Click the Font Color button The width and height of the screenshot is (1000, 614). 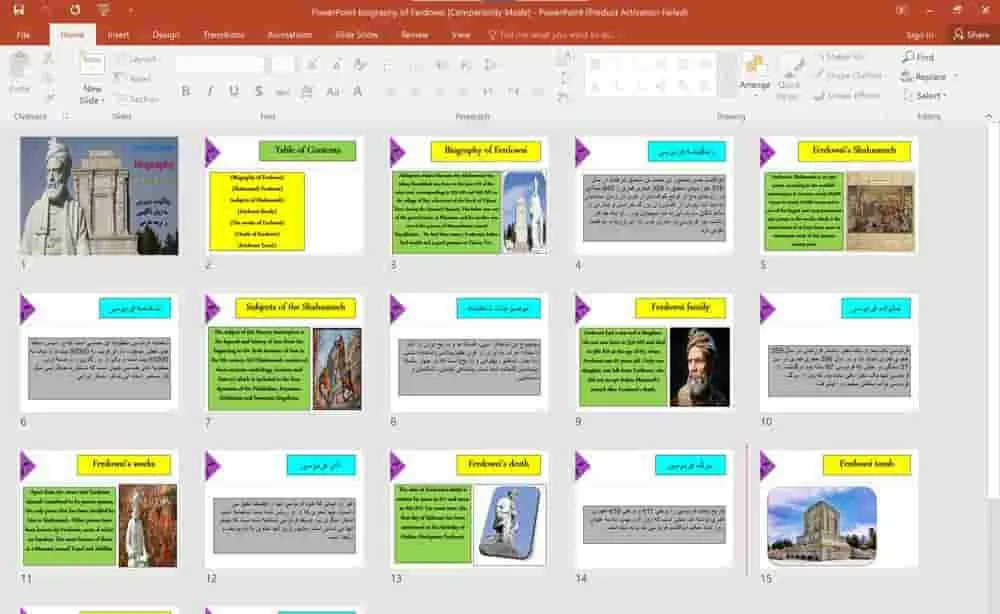pos(357,92)
